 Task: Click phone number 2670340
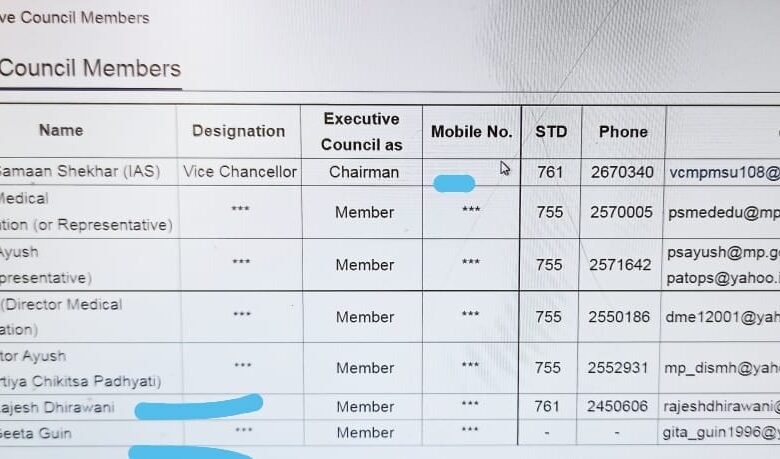(622, 172)
